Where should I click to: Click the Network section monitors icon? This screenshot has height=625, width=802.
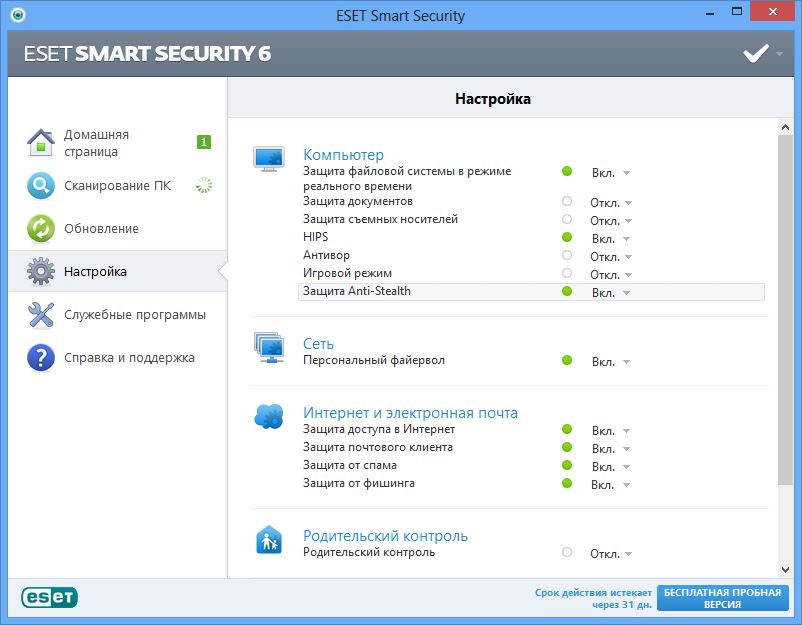(269, 347)
